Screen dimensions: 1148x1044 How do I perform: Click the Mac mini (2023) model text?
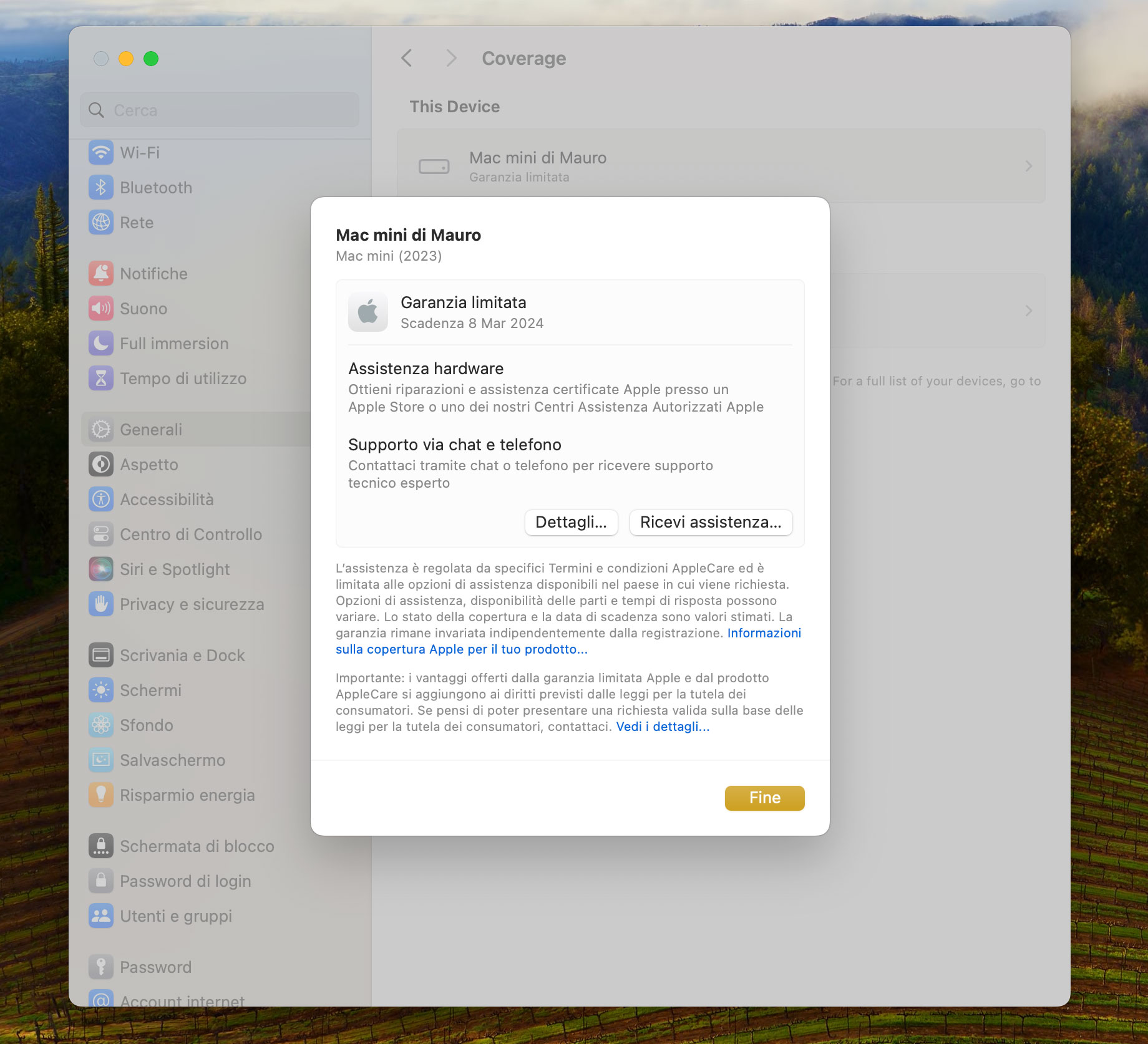pos(389,256)
